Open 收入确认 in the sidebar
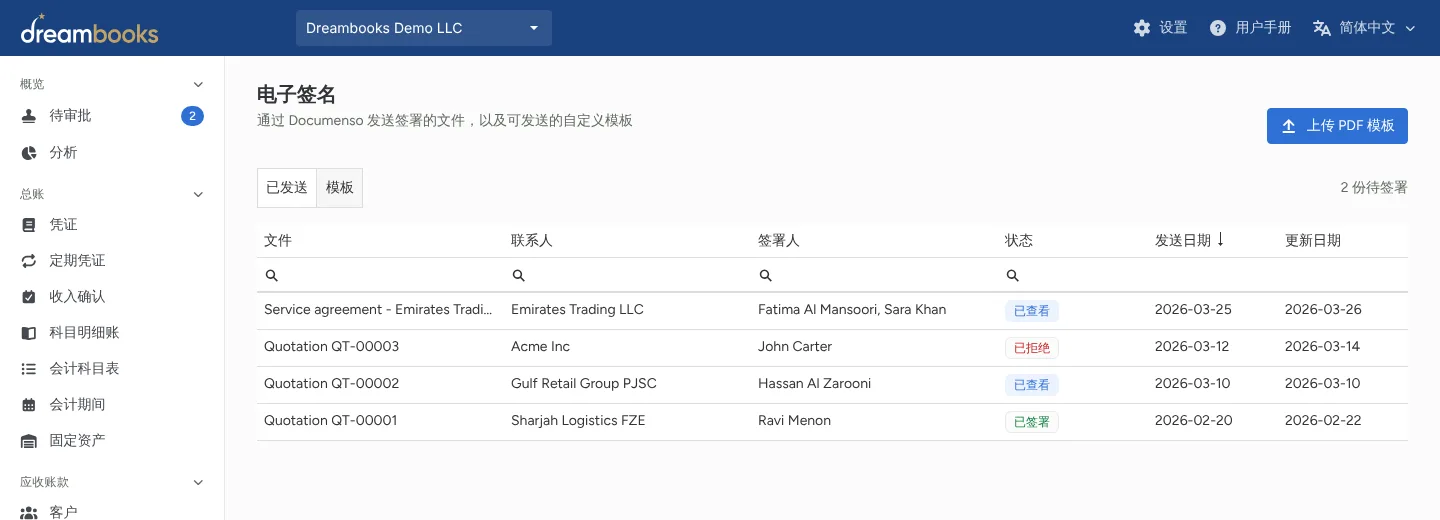The image size is (1440, 520). pos(112,297)
